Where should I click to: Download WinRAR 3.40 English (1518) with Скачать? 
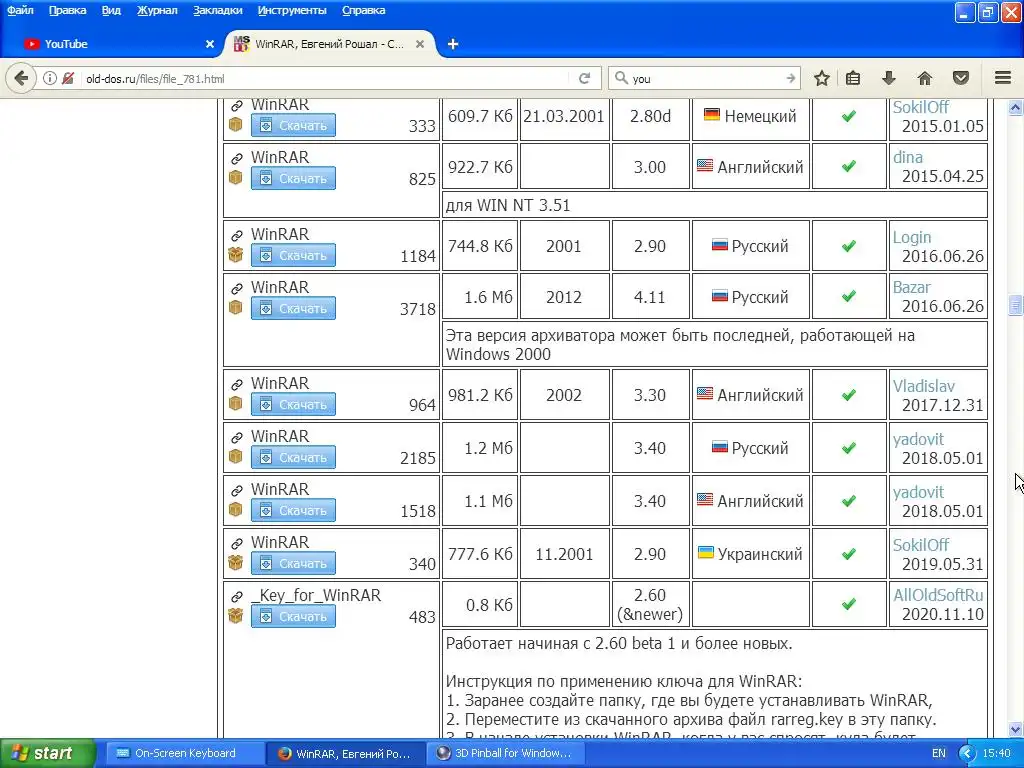click(293, 510)
